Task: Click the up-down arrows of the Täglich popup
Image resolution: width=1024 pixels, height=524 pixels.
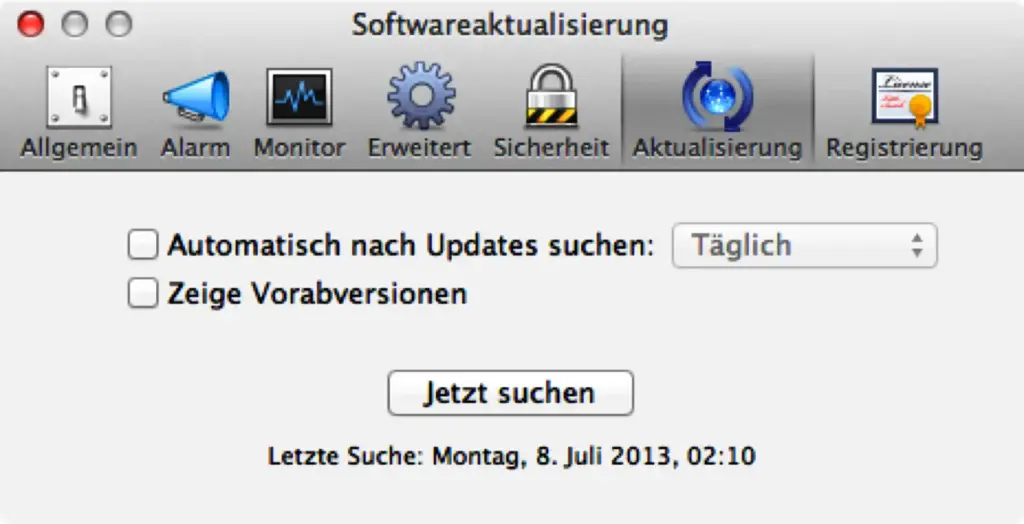Action: pyautogui.click(x=918, y=246)
